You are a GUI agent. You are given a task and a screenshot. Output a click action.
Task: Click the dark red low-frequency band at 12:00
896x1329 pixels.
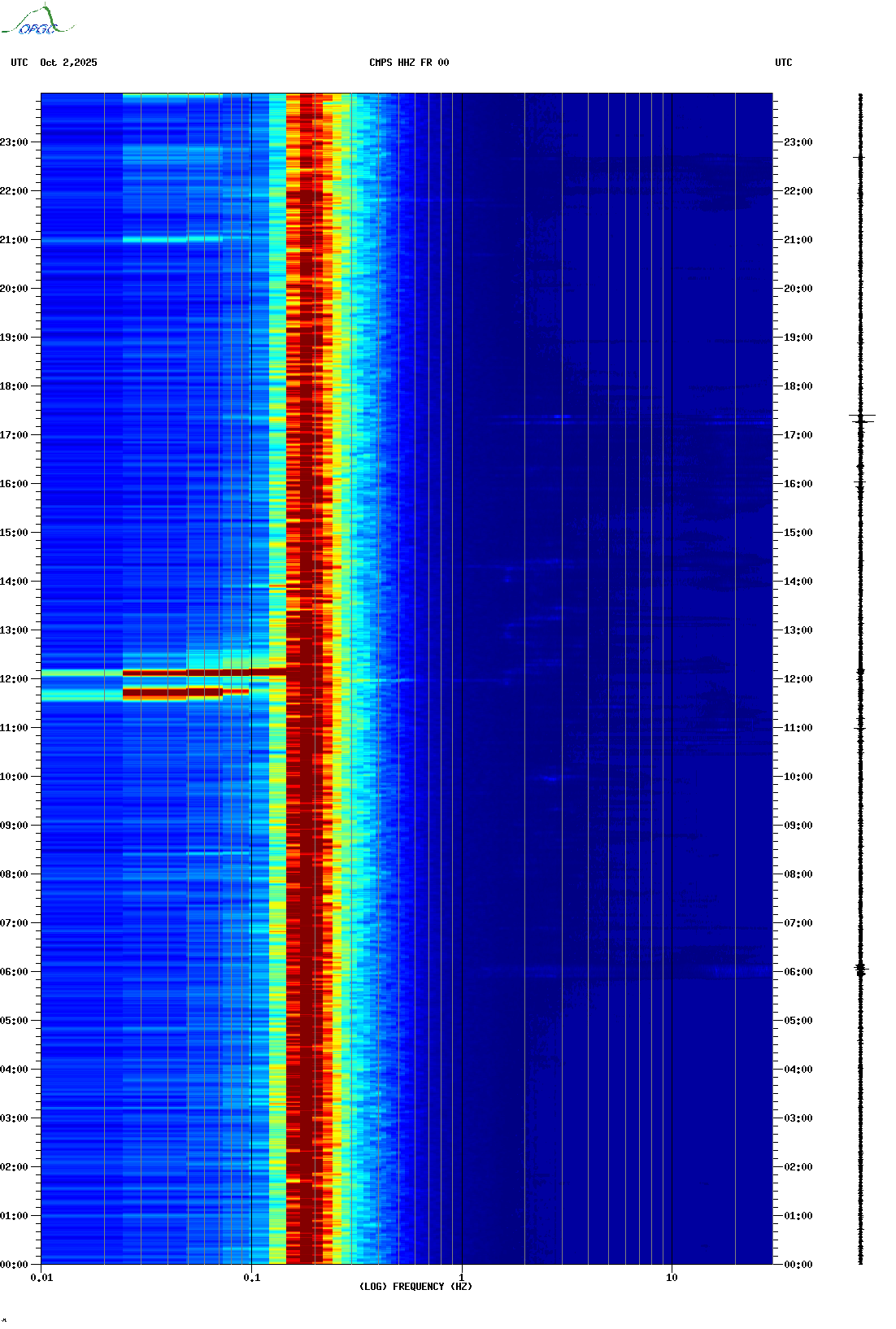[x=203, y=673]
